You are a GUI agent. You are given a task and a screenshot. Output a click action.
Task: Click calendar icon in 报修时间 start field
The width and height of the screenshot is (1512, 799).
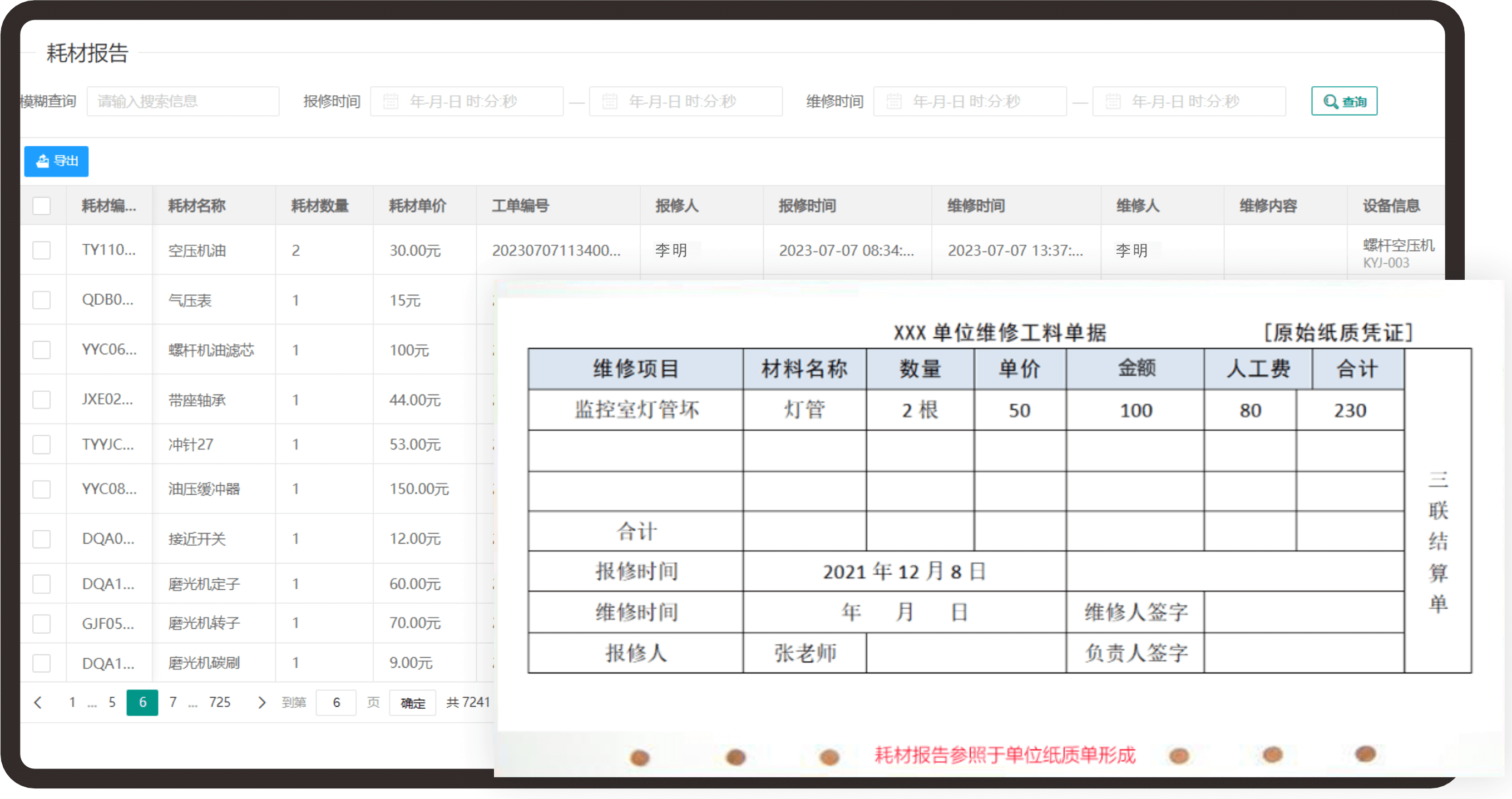[391, 102]
